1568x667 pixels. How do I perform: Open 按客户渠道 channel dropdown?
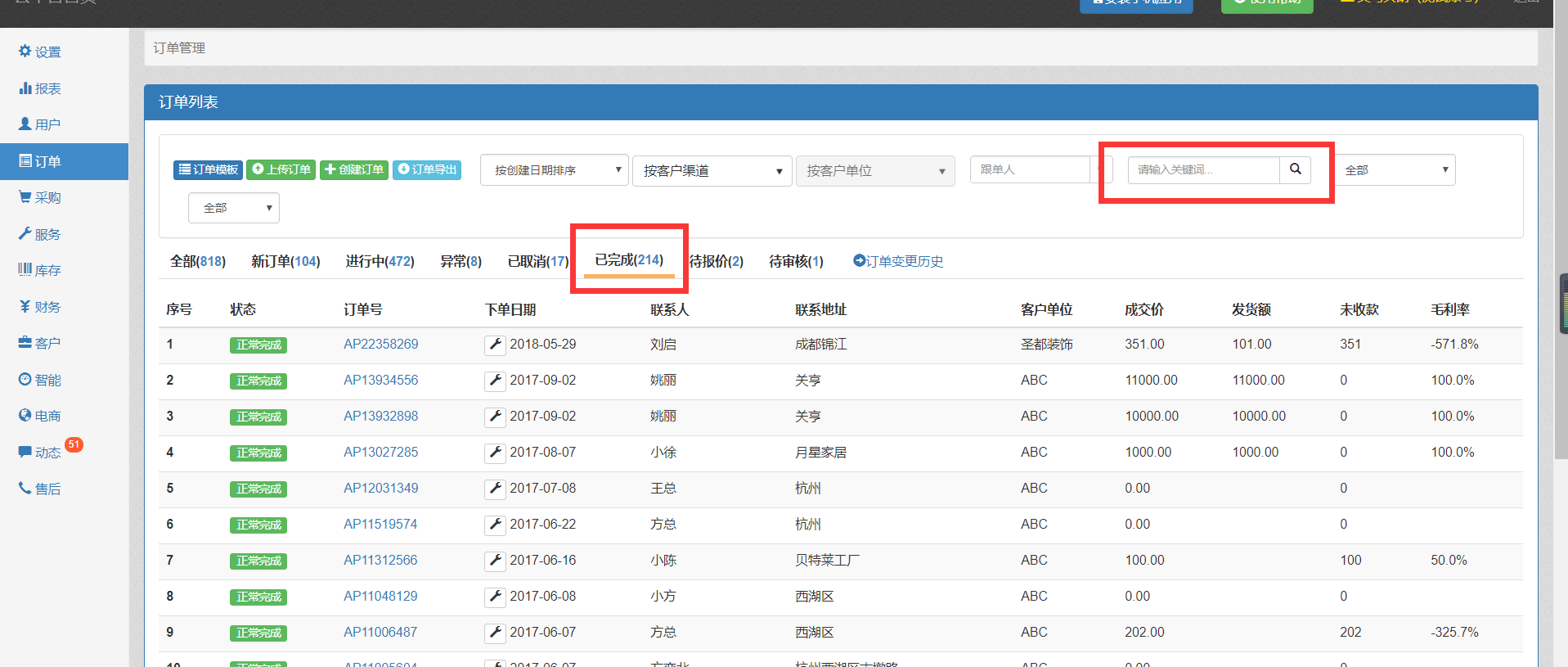point(712,171)
